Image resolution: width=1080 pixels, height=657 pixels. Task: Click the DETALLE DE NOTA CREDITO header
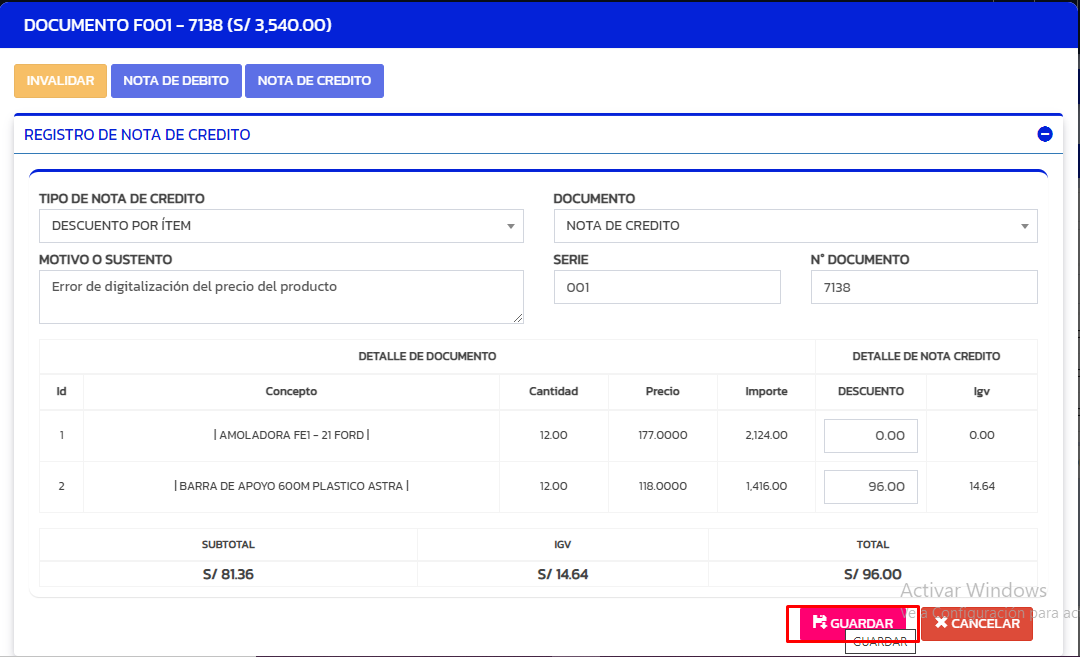tap(926, 356)
